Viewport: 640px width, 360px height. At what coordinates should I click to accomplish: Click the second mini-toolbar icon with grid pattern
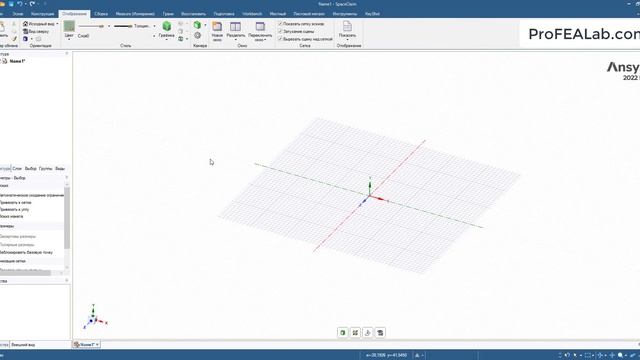355,333
